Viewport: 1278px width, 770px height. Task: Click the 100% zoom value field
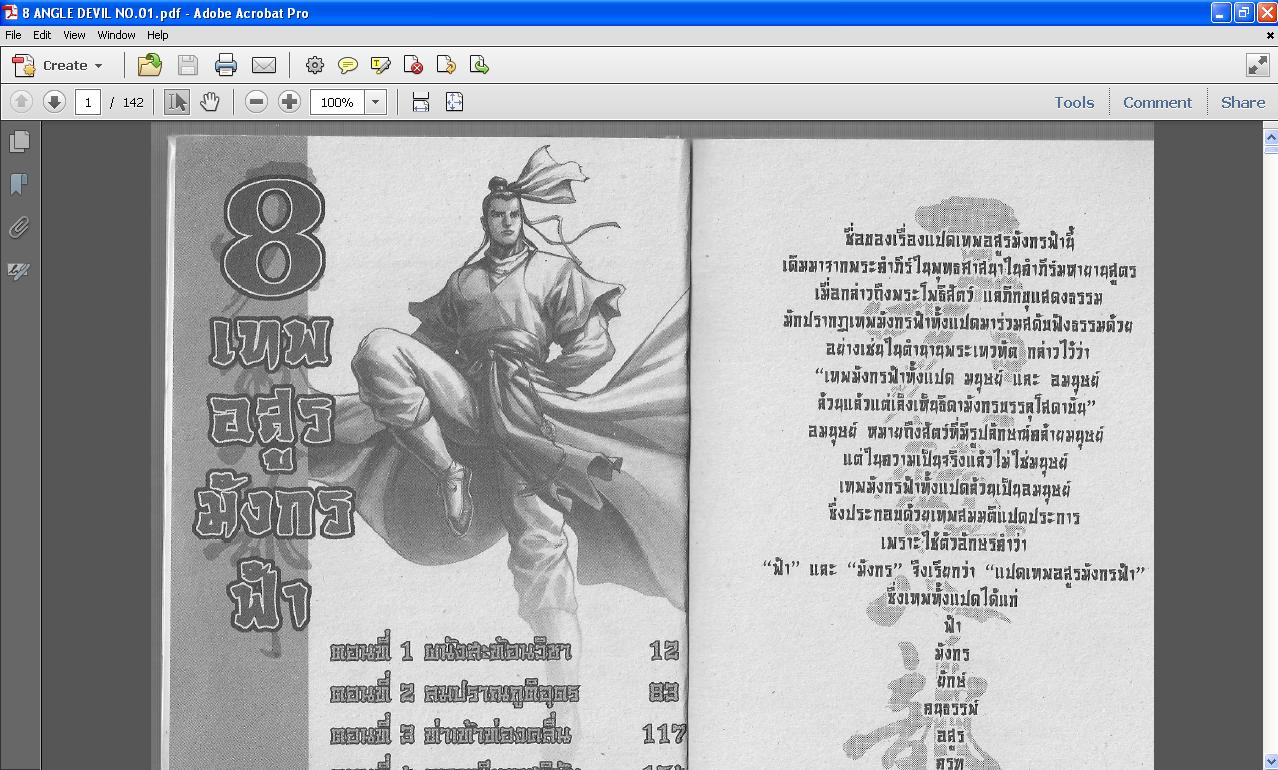(x=338, y=102)
